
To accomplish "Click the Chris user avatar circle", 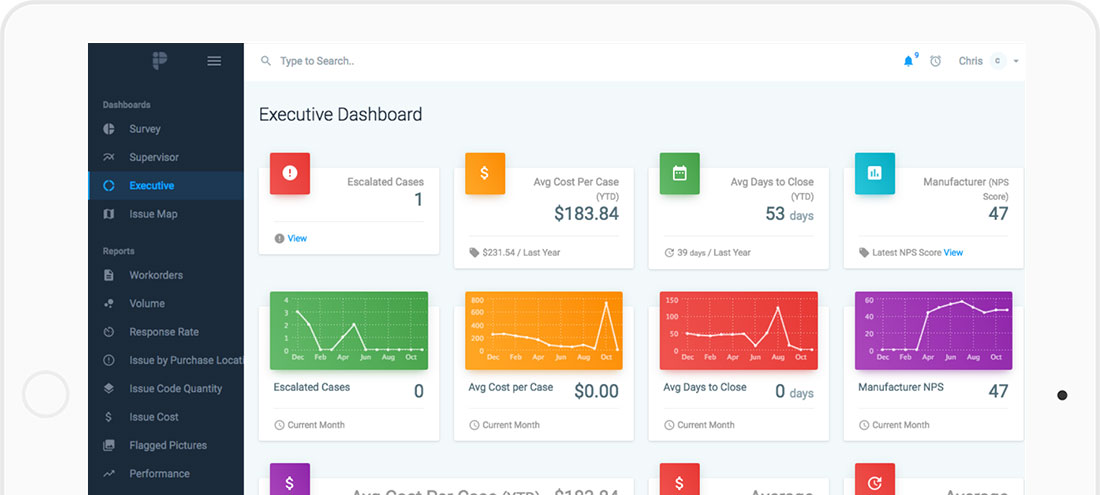I will pos(998,61).
